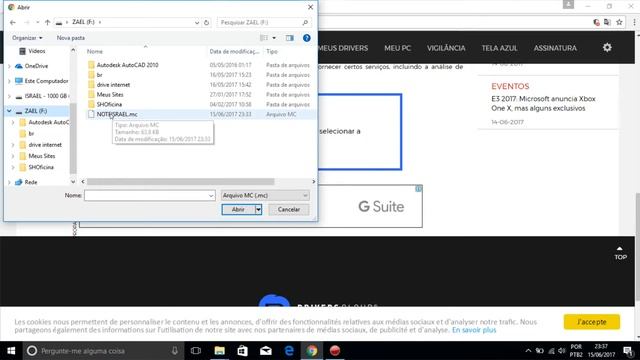This screenshot has width=640, height=360.
Task: Click search magnifier in Pesquisar box
Action: pos(305,22)
